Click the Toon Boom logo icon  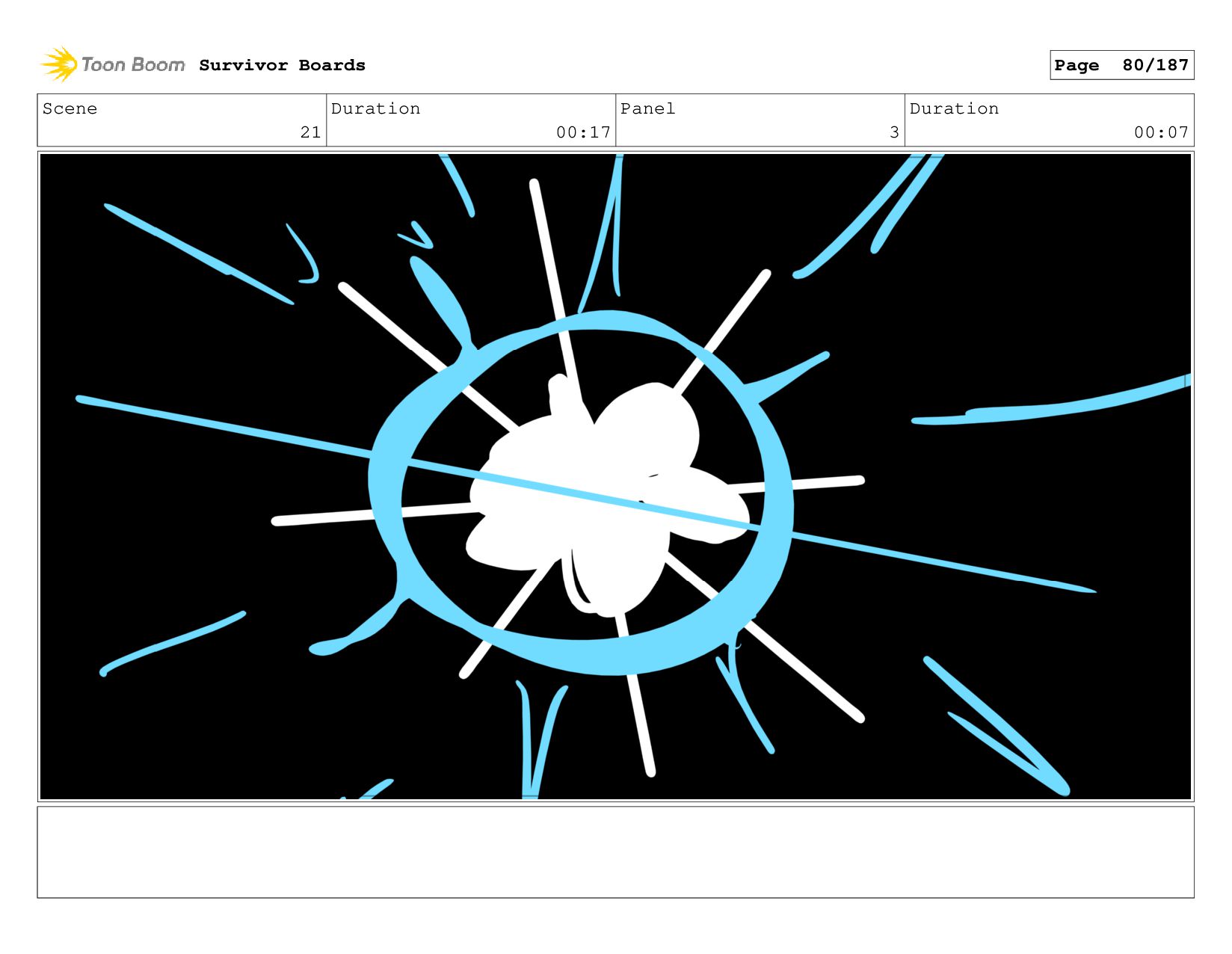[x=59, y=64]
